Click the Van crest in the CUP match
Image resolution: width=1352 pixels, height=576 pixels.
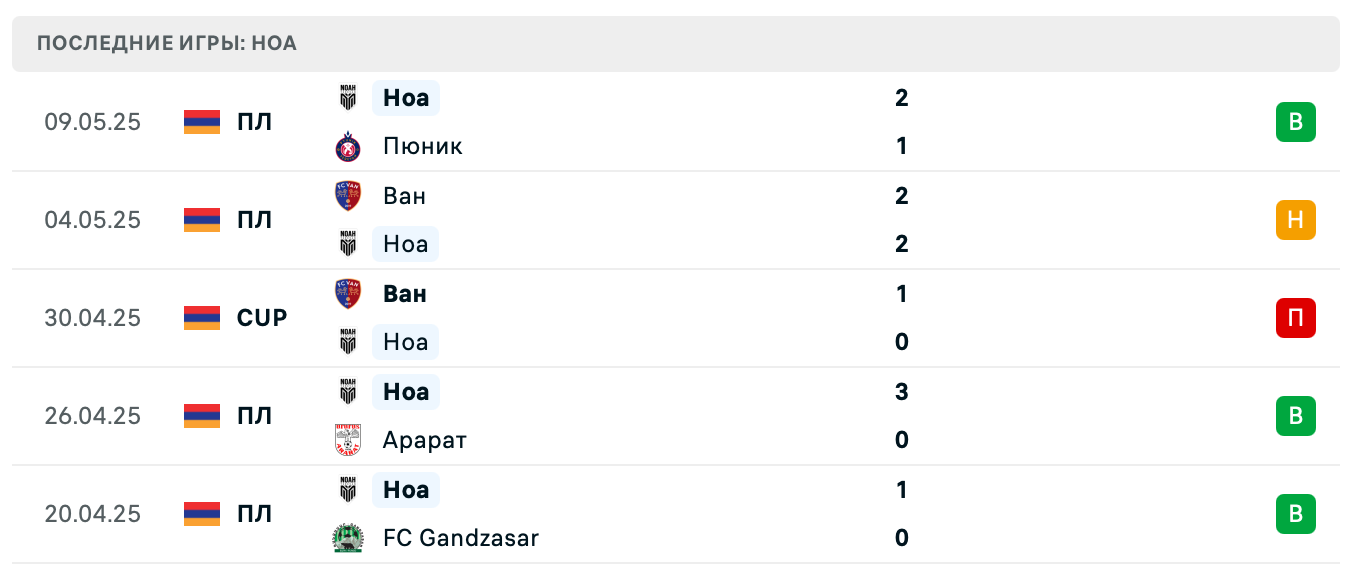tap(347, 294)
